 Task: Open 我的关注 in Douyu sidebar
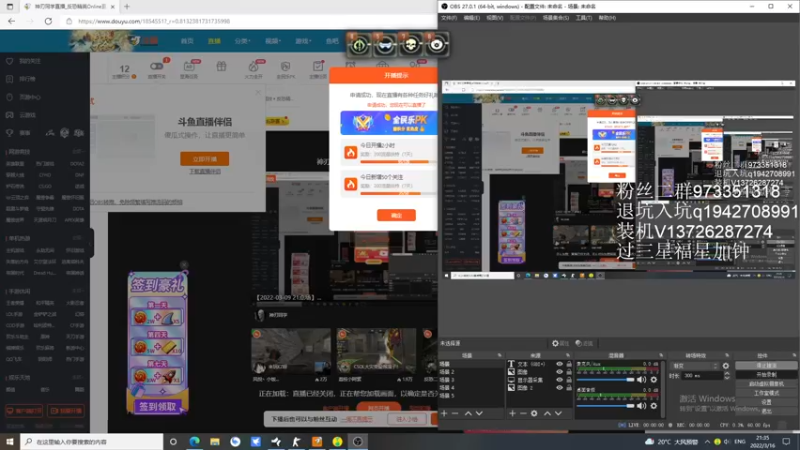(x=30, y=61)
